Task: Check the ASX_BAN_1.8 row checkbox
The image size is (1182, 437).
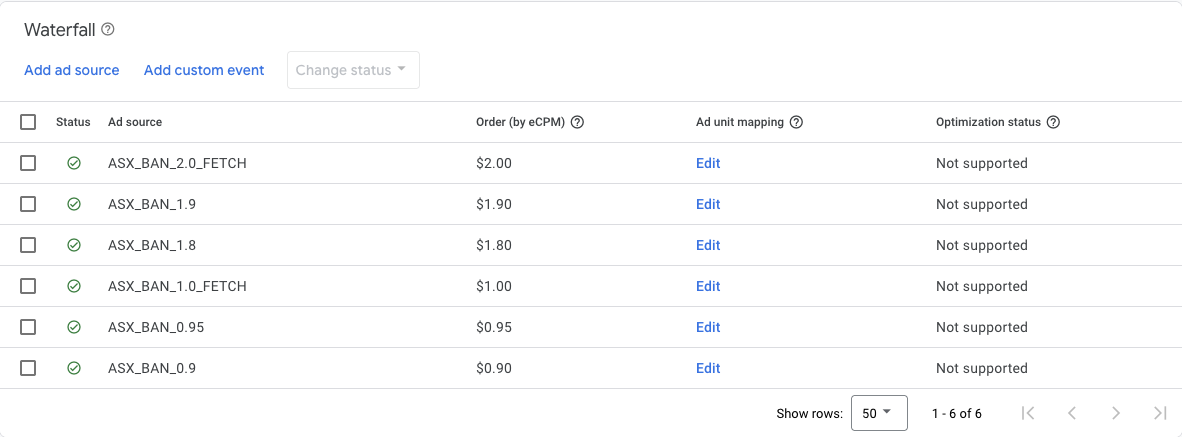Action: (28, 245)
